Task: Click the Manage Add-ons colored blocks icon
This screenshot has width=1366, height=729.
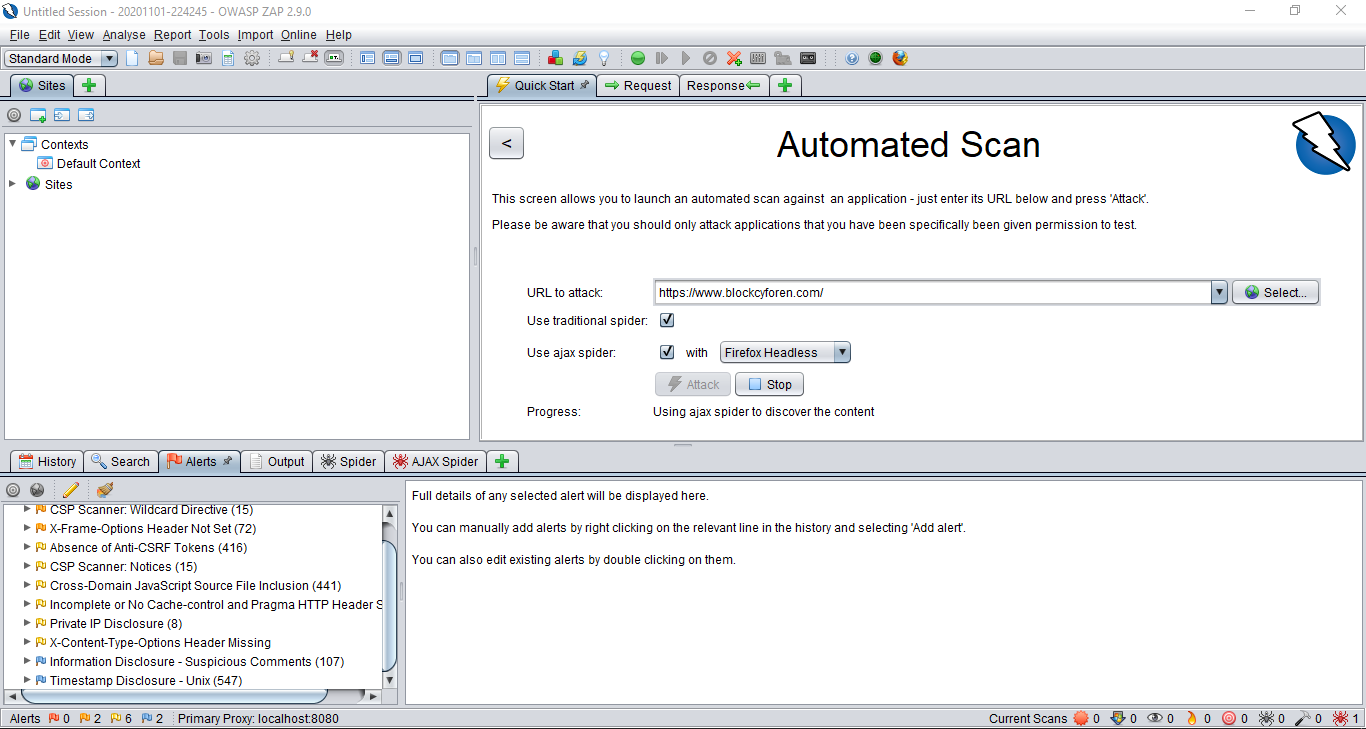Action: (555, 58)
